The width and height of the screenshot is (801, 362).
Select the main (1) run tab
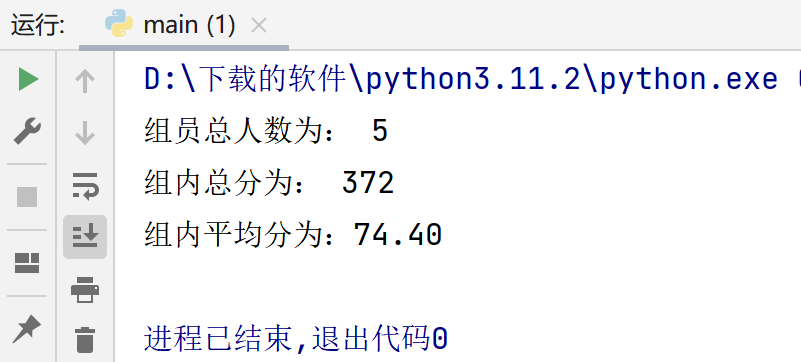point(170,25)
